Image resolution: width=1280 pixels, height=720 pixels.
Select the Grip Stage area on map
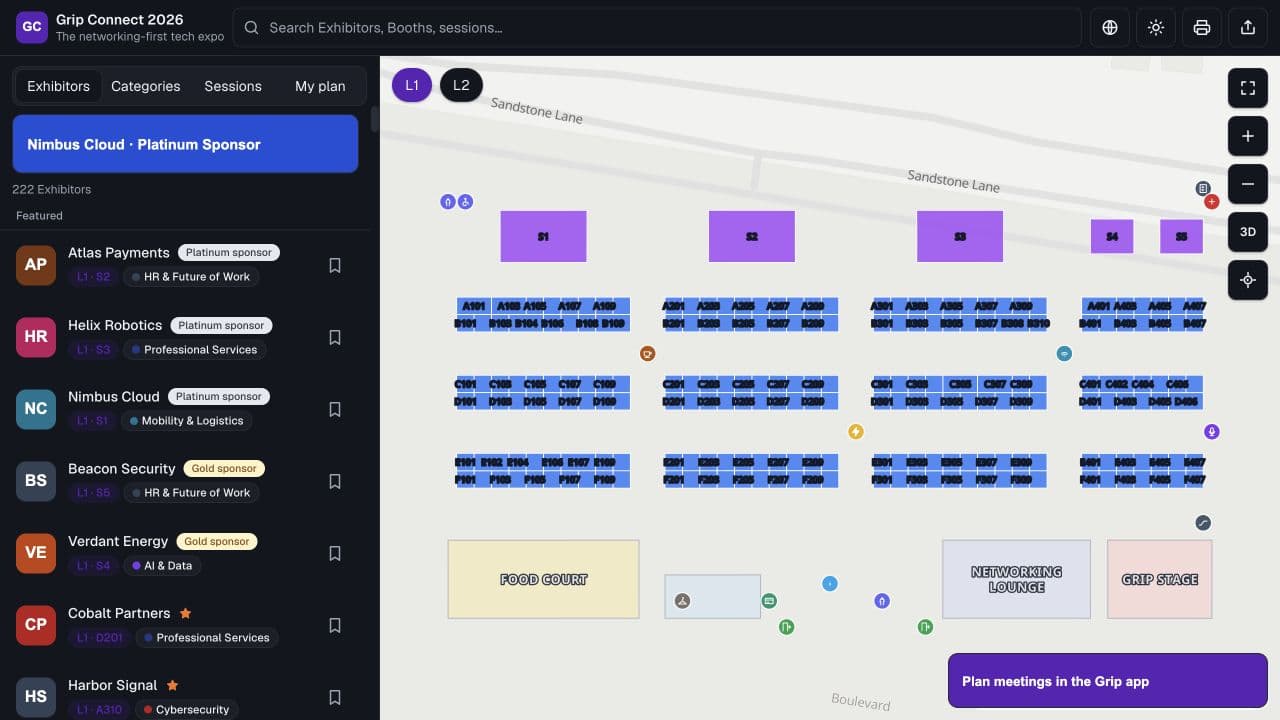pyautogui.click(x=1160, y=579)
